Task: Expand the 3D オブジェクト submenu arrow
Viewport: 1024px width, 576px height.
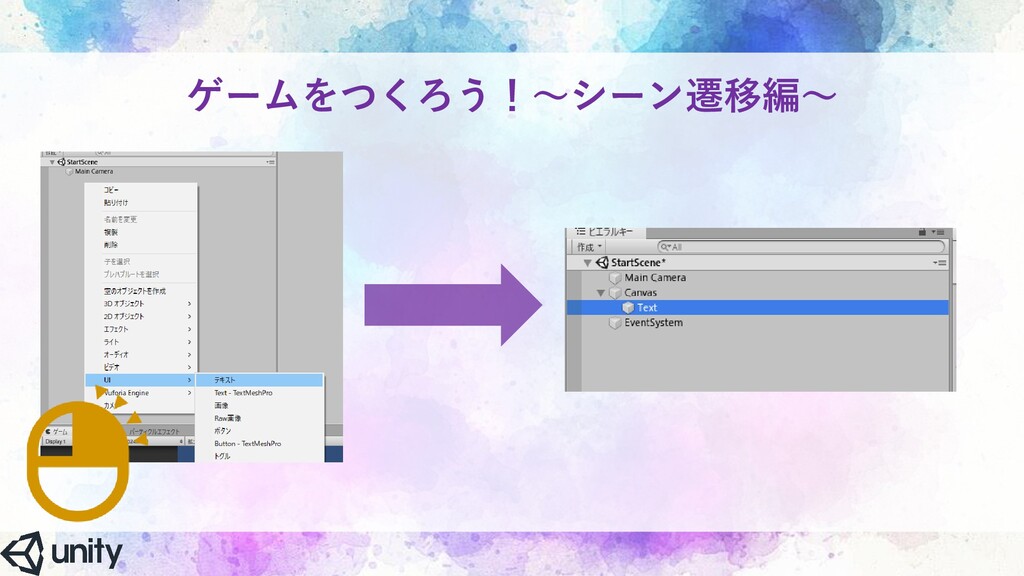Action: (189, 304)
